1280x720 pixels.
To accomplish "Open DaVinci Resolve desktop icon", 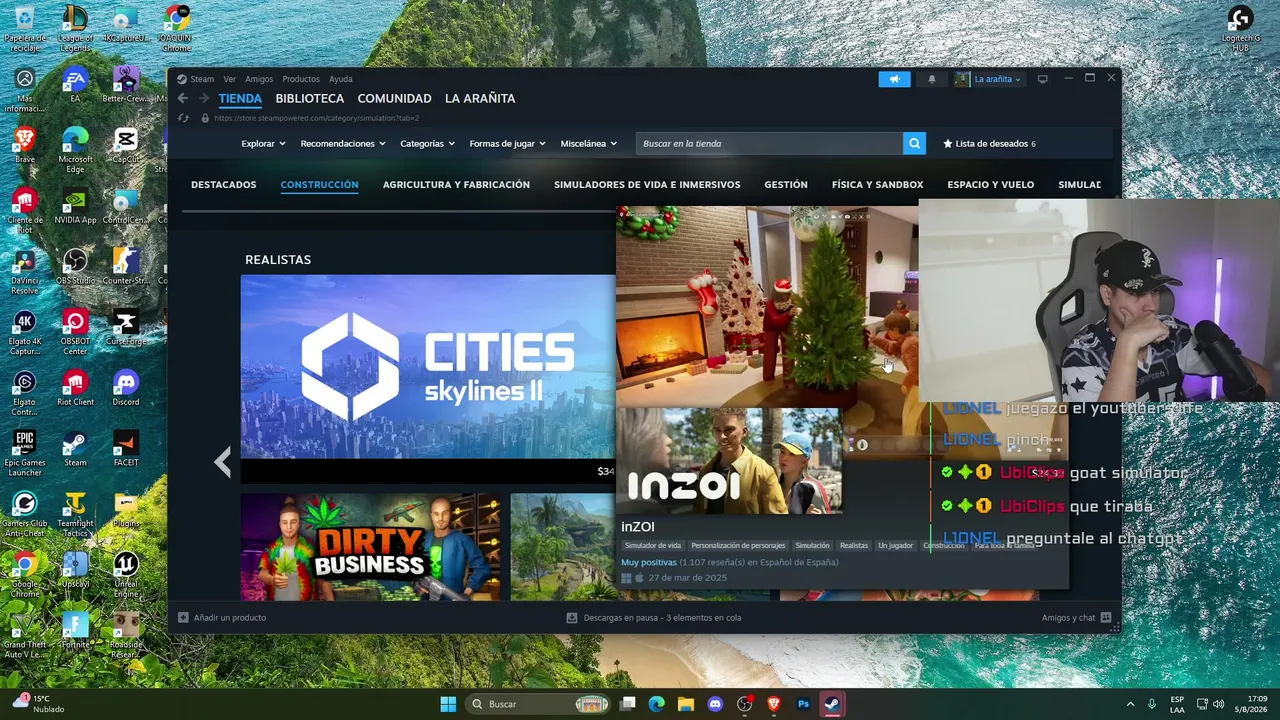I will pos(25,270).
